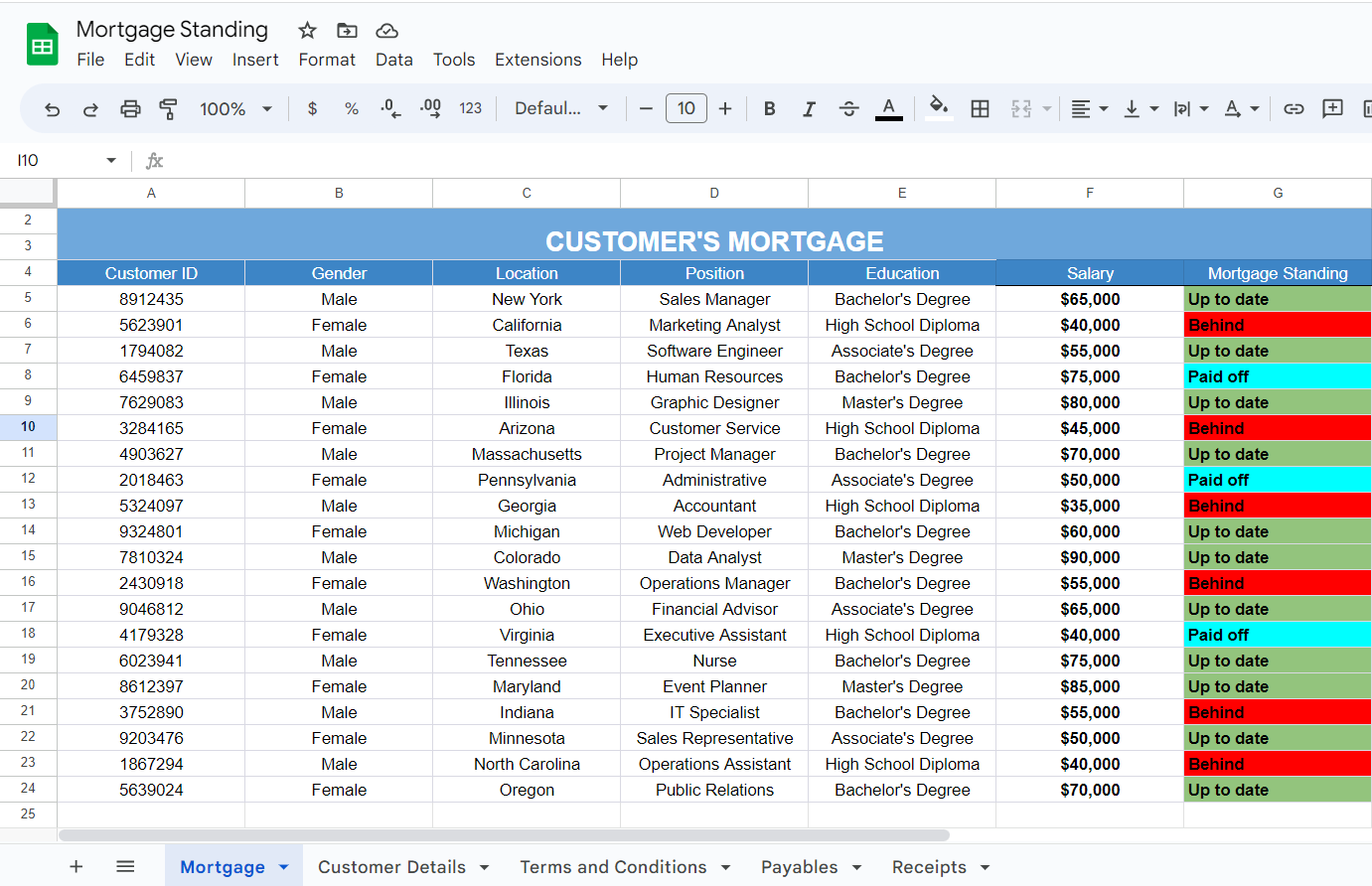This screenshot has height=886, width=1372.
Task: Undo the last action
Action: point(53,109)
